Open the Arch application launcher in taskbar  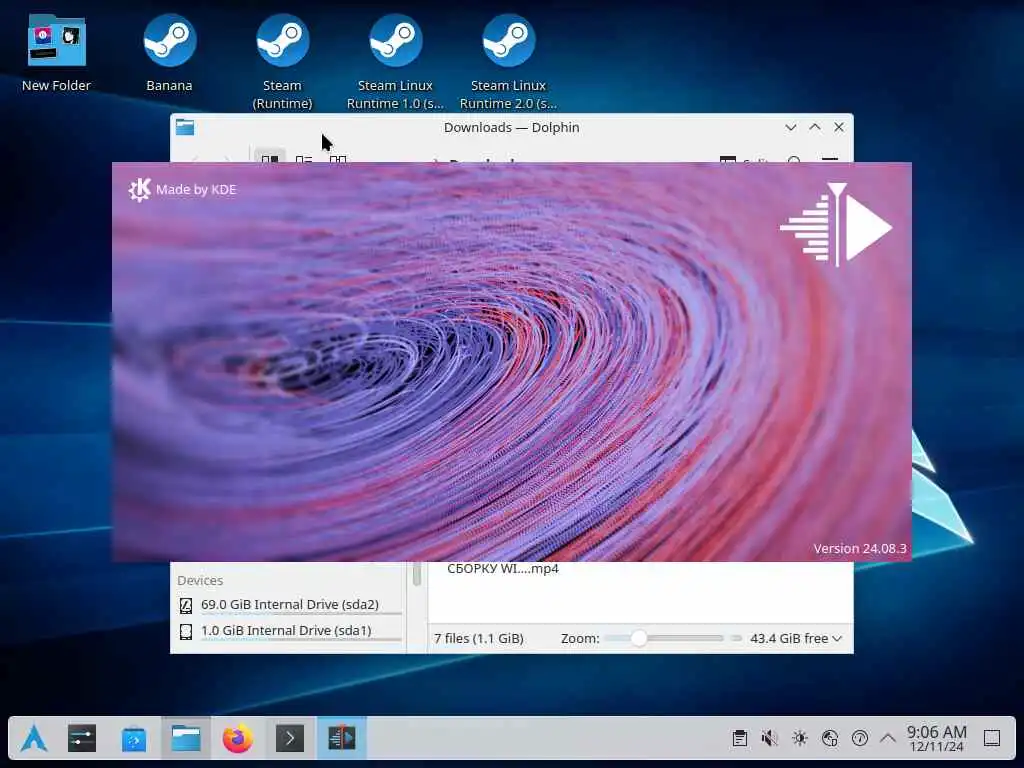point(33,739)
